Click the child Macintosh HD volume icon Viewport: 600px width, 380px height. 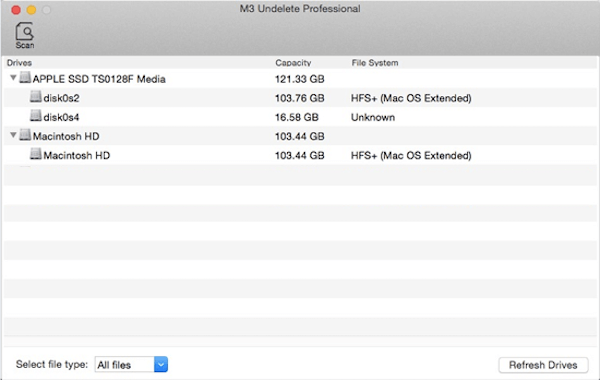[36, 154]
